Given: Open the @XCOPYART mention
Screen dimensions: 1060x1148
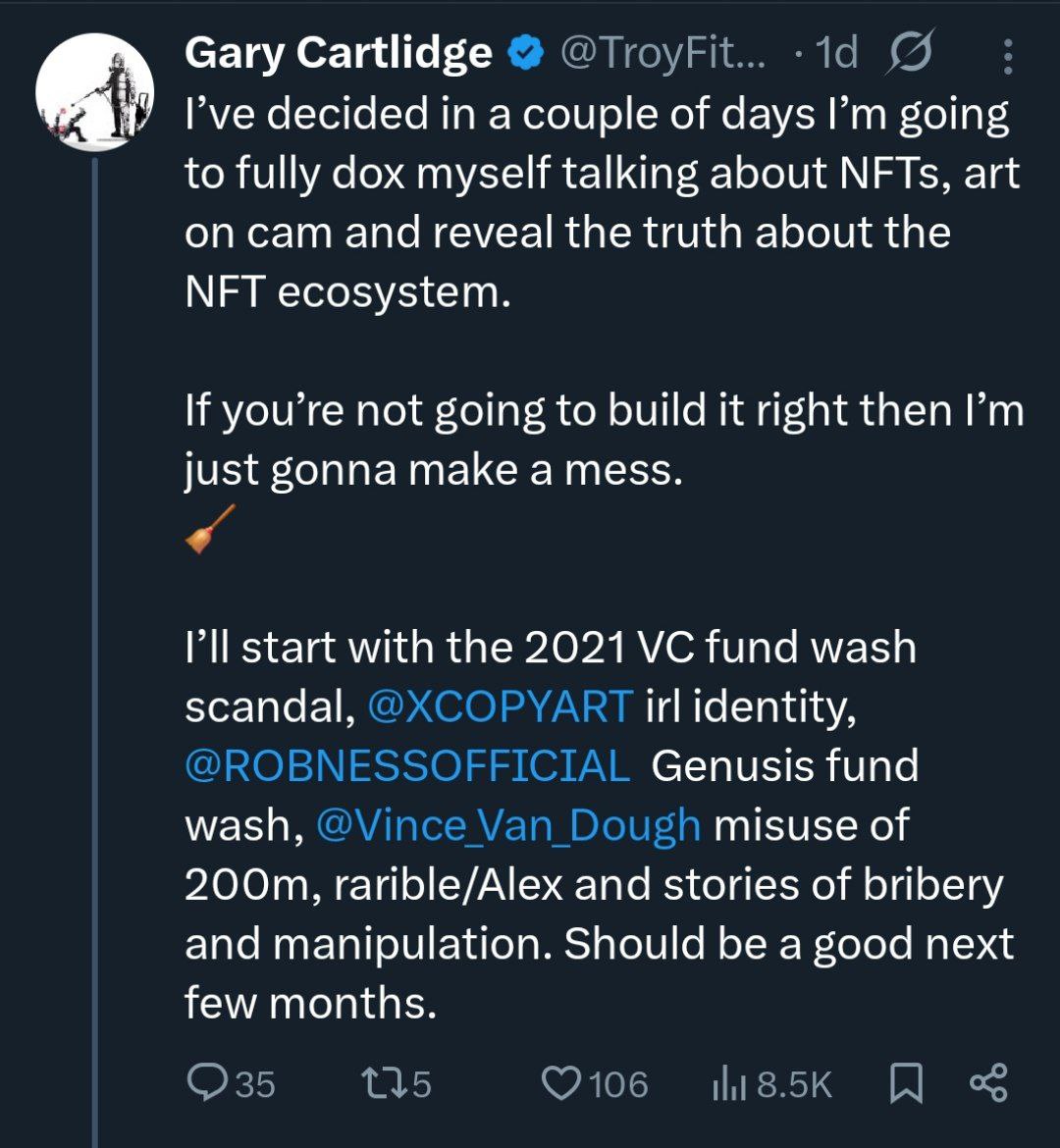Looking at the screenshot, I should click(500, 706).
